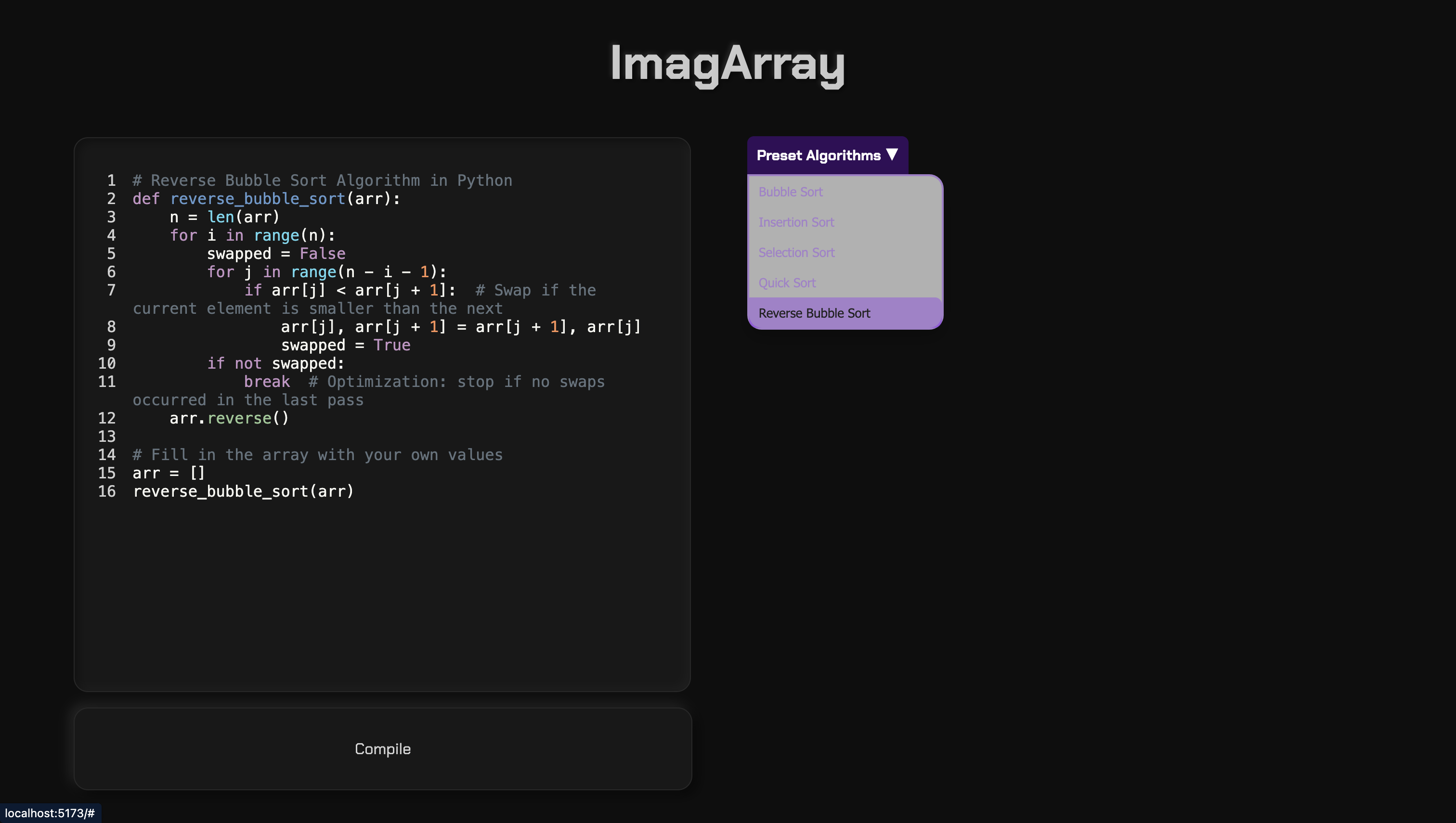Viewport: 1456px width, 823px height.
Task: Click the def reverse_bubble_sort(arr) line
Action: point(266,199)
